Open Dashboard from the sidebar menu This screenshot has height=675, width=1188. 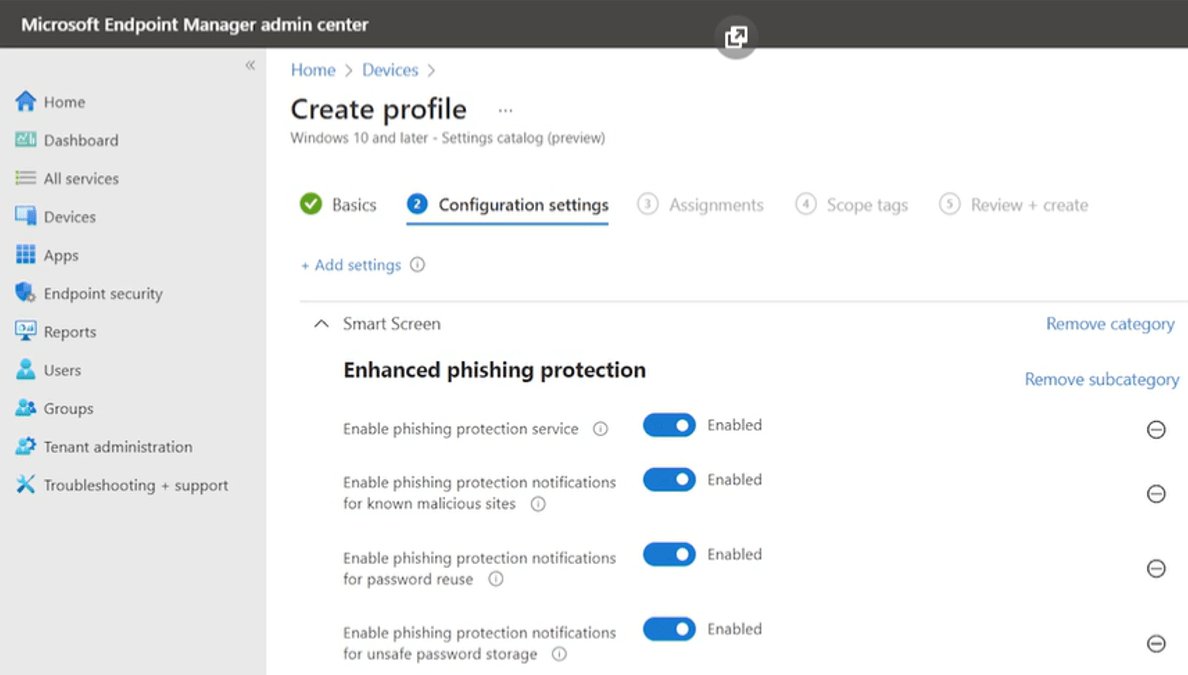81,140
